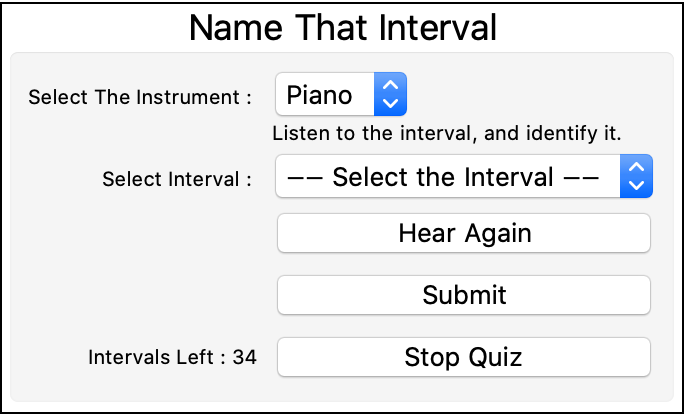684x416 pixels.
Task: Click the leading dashes in the interval placeholder
Action: click(304, 177)
